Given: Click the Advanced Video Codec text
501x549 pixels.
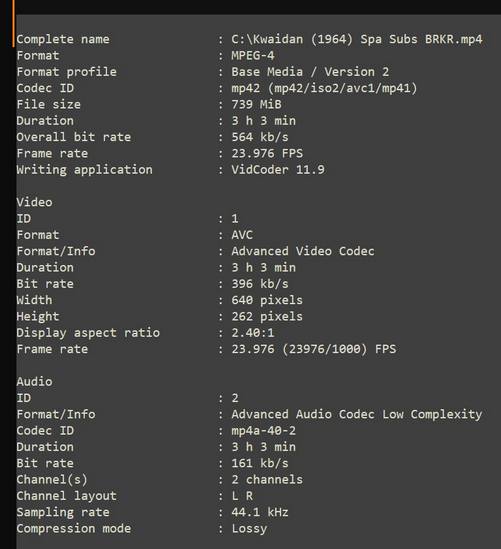Looking at the screenshot, I should coord(303,251).
